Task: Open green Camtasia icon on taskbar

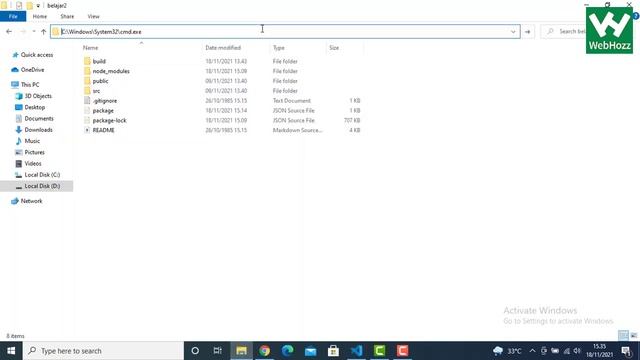Action: 380,351
